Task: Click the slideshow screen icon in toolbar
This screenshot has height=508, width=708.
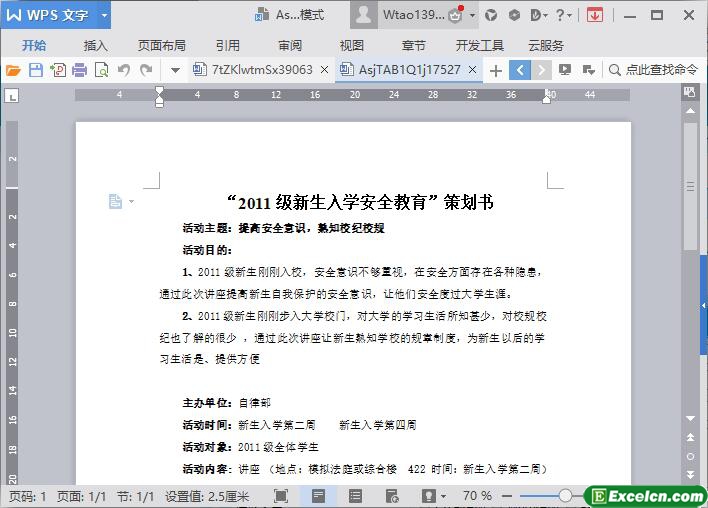Action: pos(564,70)
